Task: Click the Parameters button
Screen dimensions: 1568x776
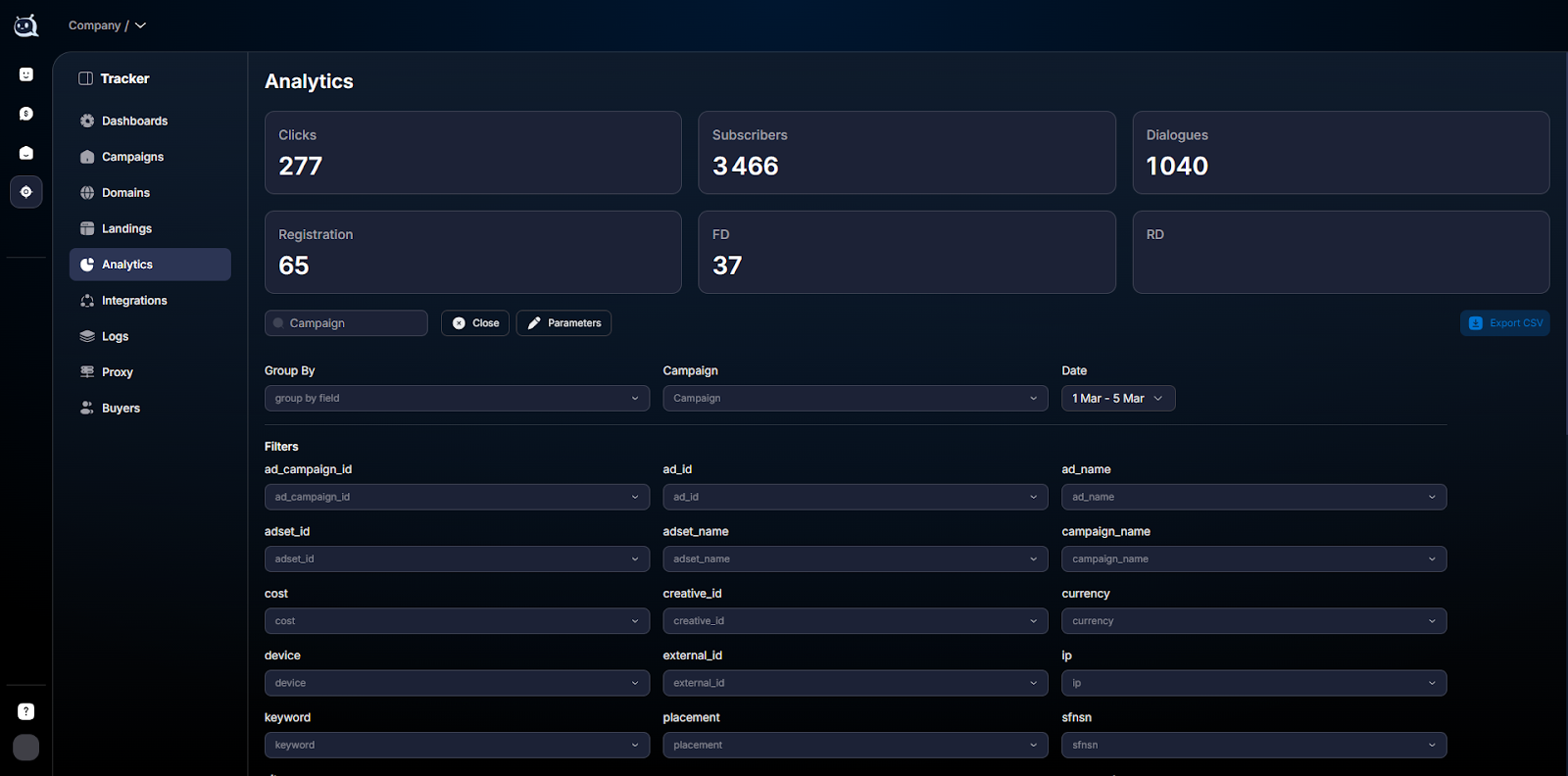Action: [563, 323]
